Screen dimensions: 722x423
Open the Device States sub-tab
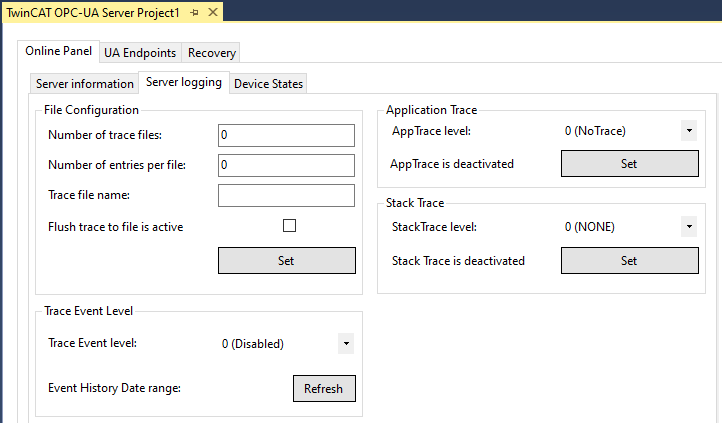click(268, 84)
